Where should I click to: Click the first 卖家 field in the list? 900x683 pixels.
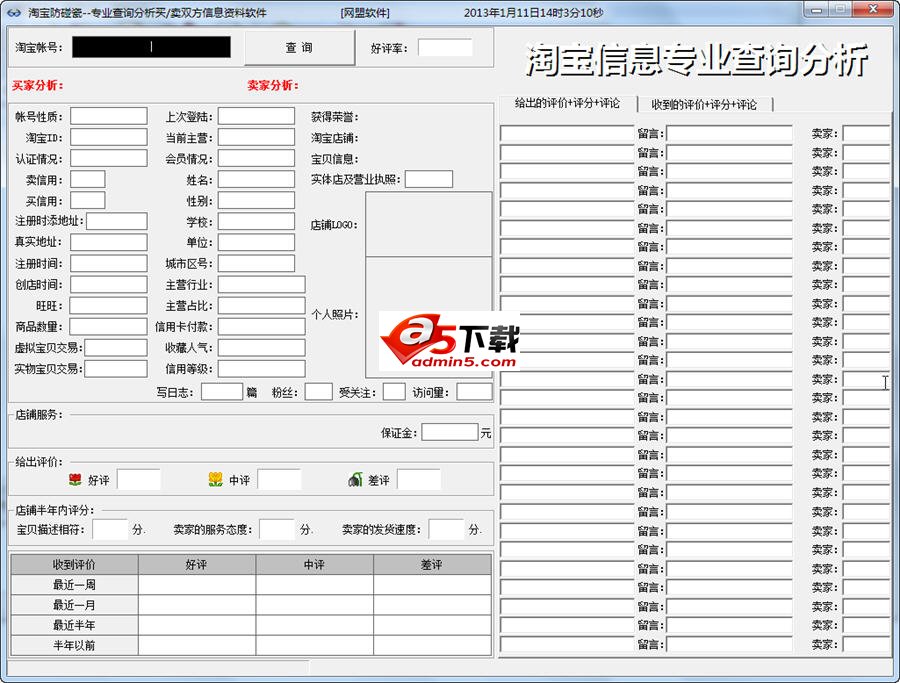[x=866, y=134]
